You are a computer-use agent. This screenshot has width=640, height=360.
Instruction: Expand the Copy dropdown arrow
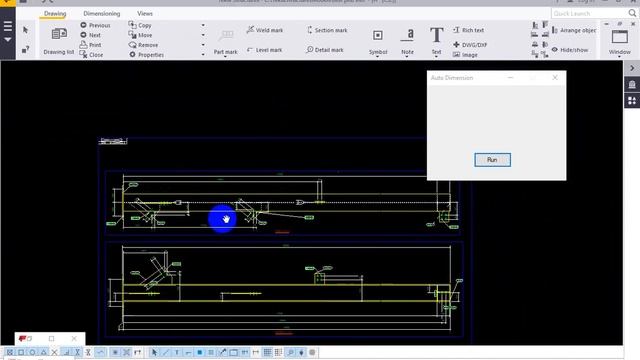tap(203, 25)
